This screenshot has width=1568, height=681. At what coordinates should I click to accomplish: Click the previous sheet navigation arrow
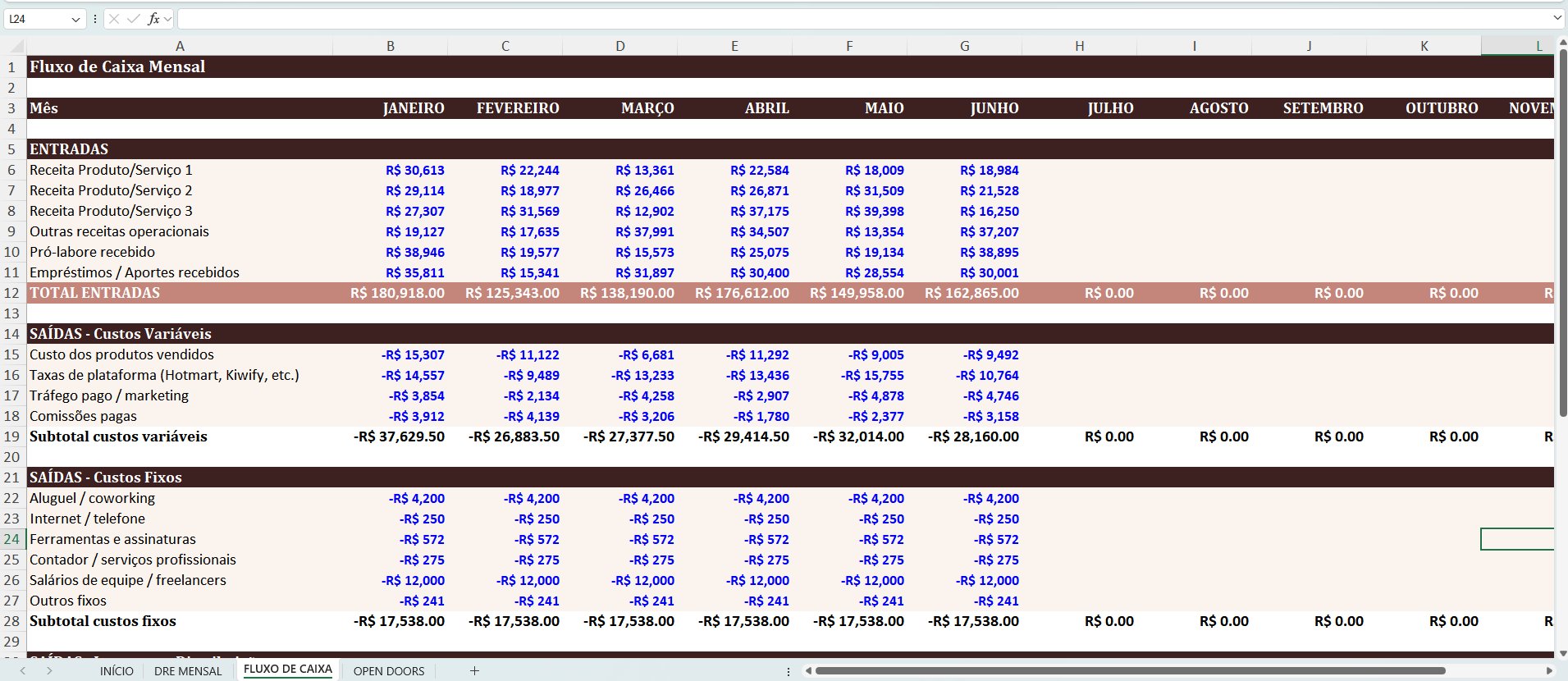[x=23, y=670]
